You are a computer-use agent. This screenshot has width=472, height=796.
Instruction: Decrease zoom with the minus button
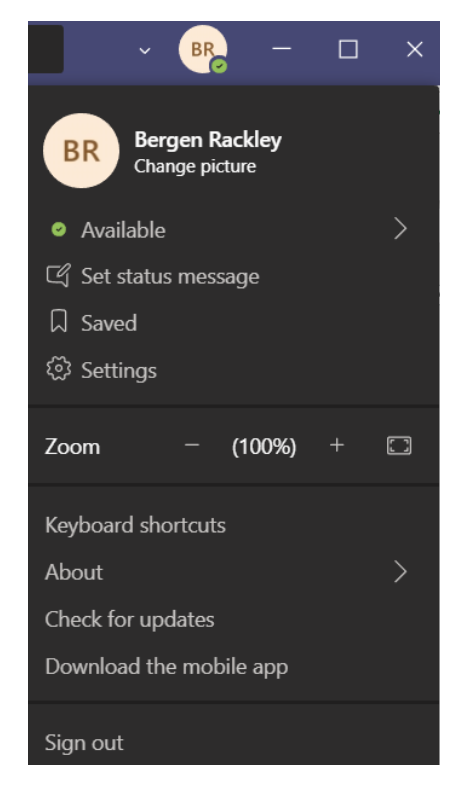pos(192,446)
